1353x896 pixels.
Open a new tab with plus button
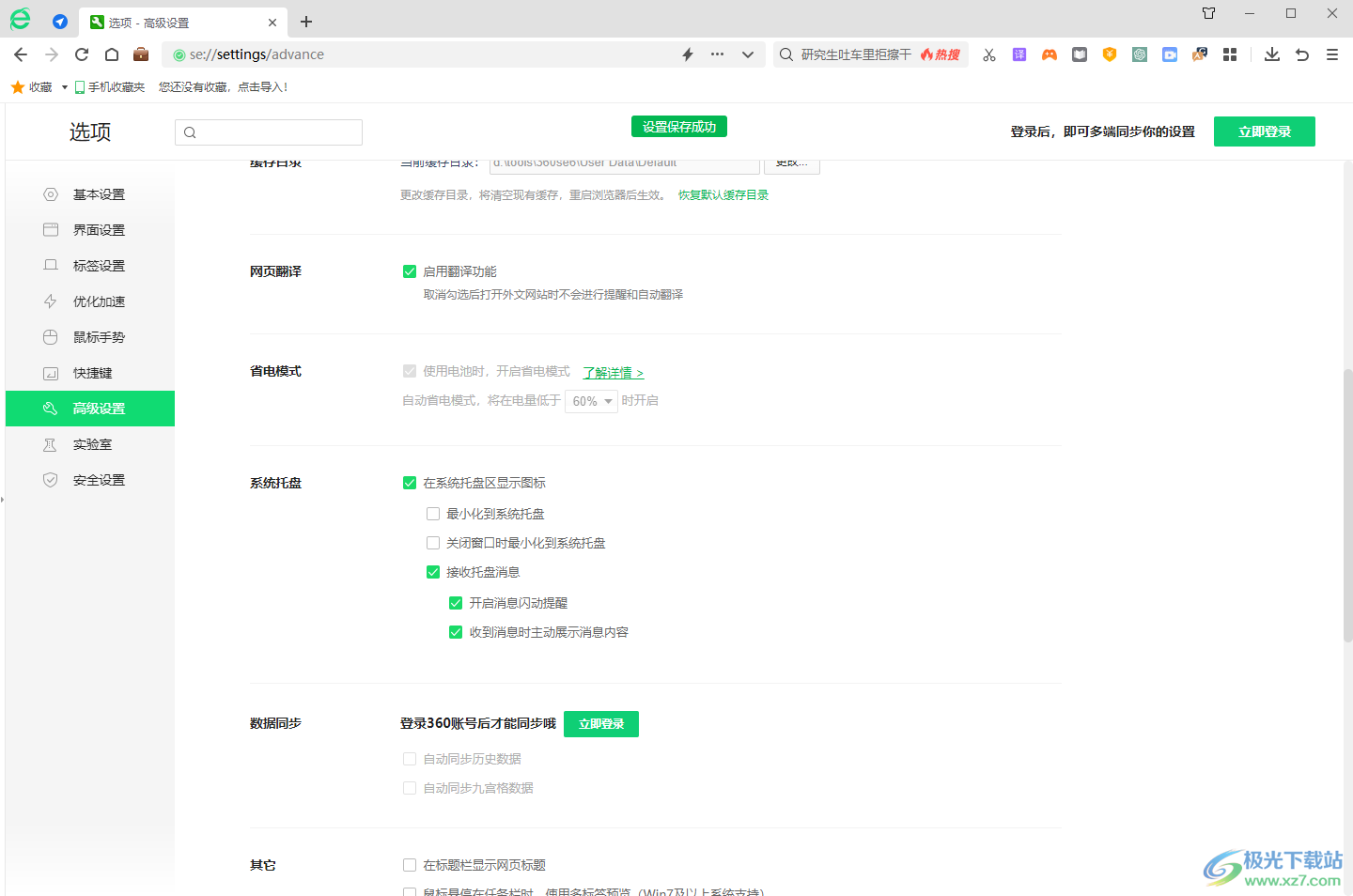click(x=306, y=22)
